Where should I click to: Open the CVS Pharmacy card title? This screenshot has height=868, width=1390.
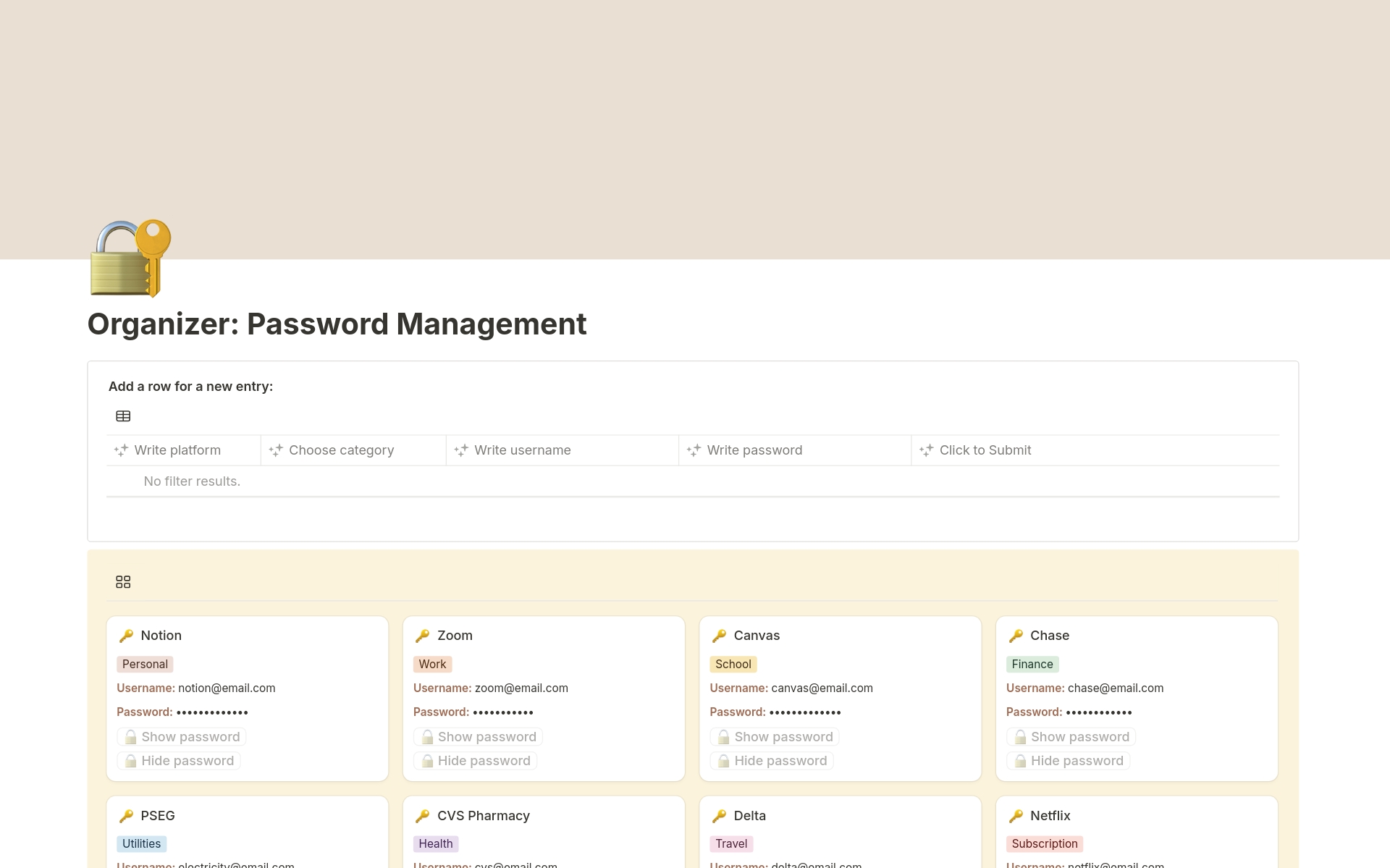click(484, 816)
